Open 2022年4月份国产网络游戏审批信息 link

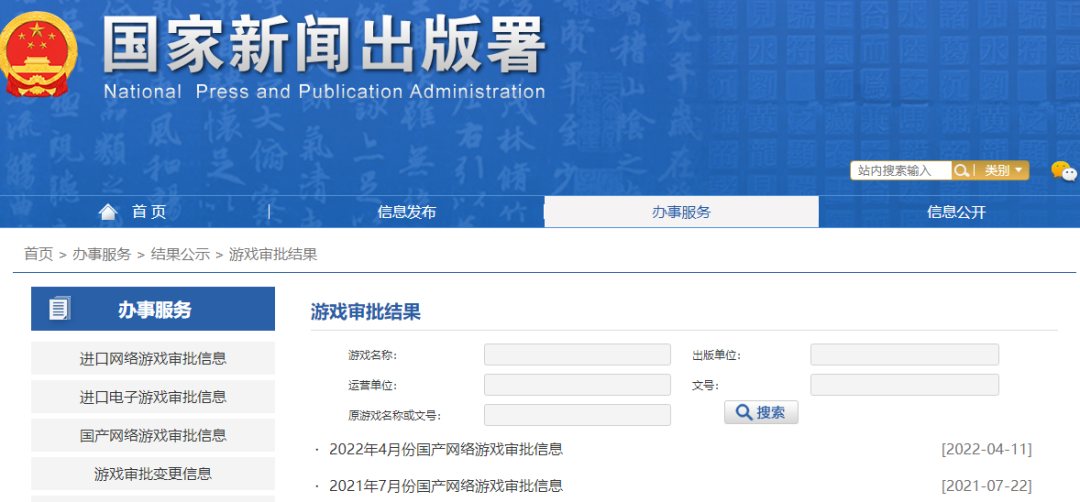coord(446,450)
